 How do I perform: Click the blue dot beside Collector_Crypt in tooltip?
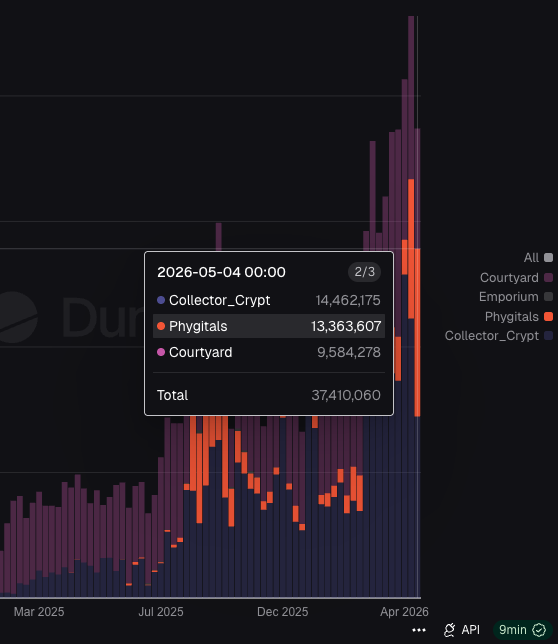coord(161,300)
